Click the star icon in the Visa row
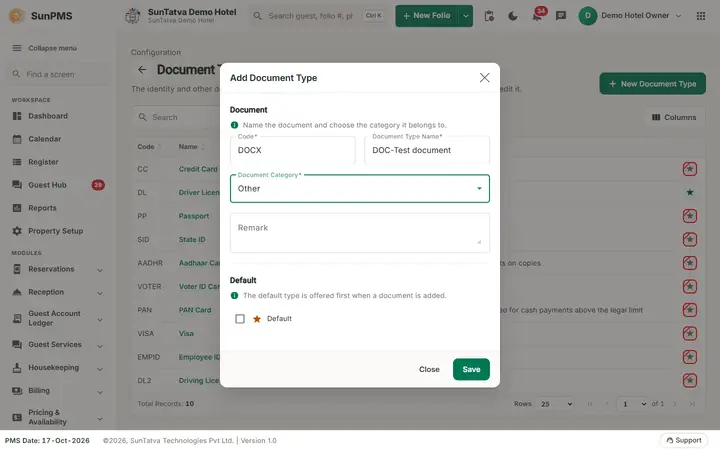This screenshot has height=450, width=720. 690,333
